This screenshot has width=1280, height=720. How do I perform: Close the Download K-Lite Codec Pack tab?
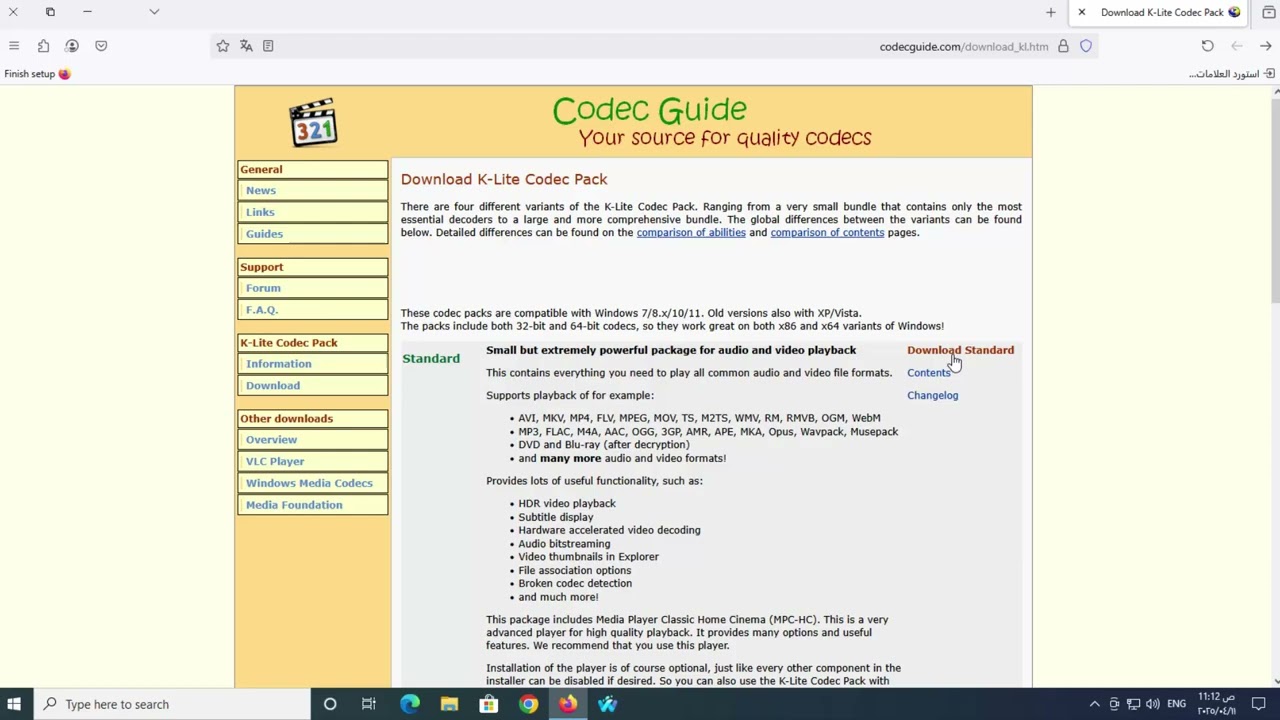pos(1082,12)
